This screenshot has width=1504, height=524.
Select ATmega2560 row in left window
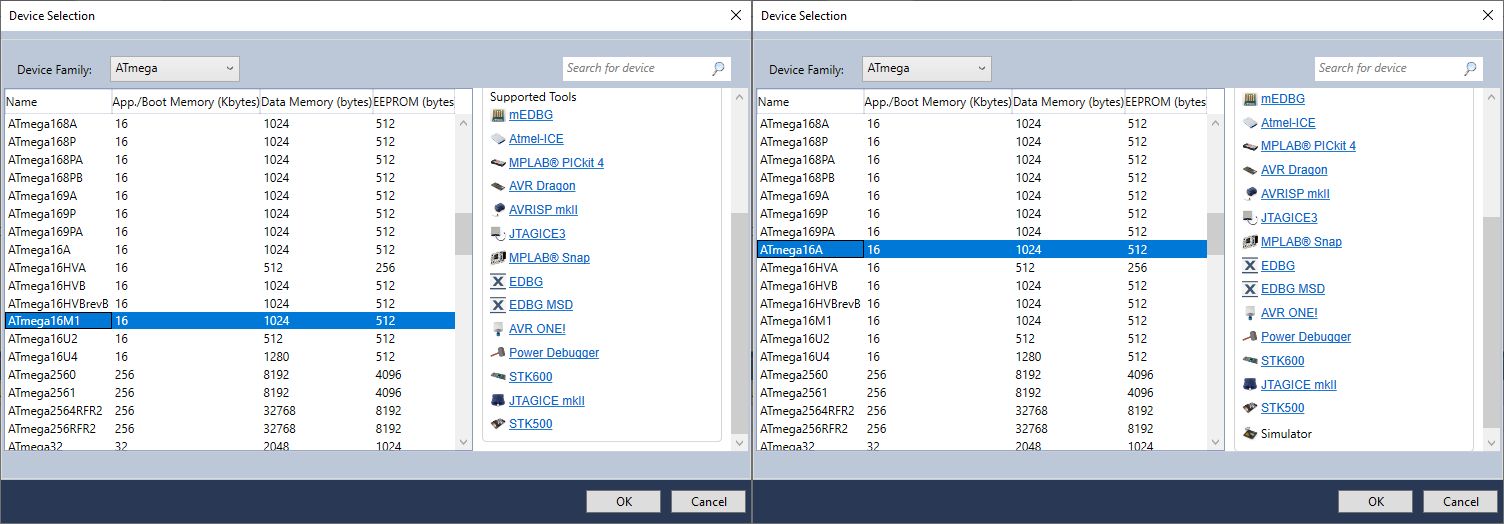pyautogui.click(x=230, y=375)
